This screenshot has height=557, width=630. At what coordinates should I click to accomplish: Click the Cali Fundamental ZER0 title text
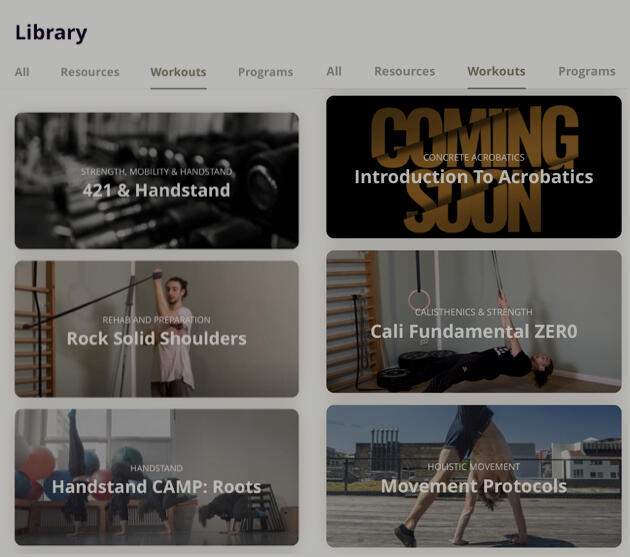click(x=474, y=331)
